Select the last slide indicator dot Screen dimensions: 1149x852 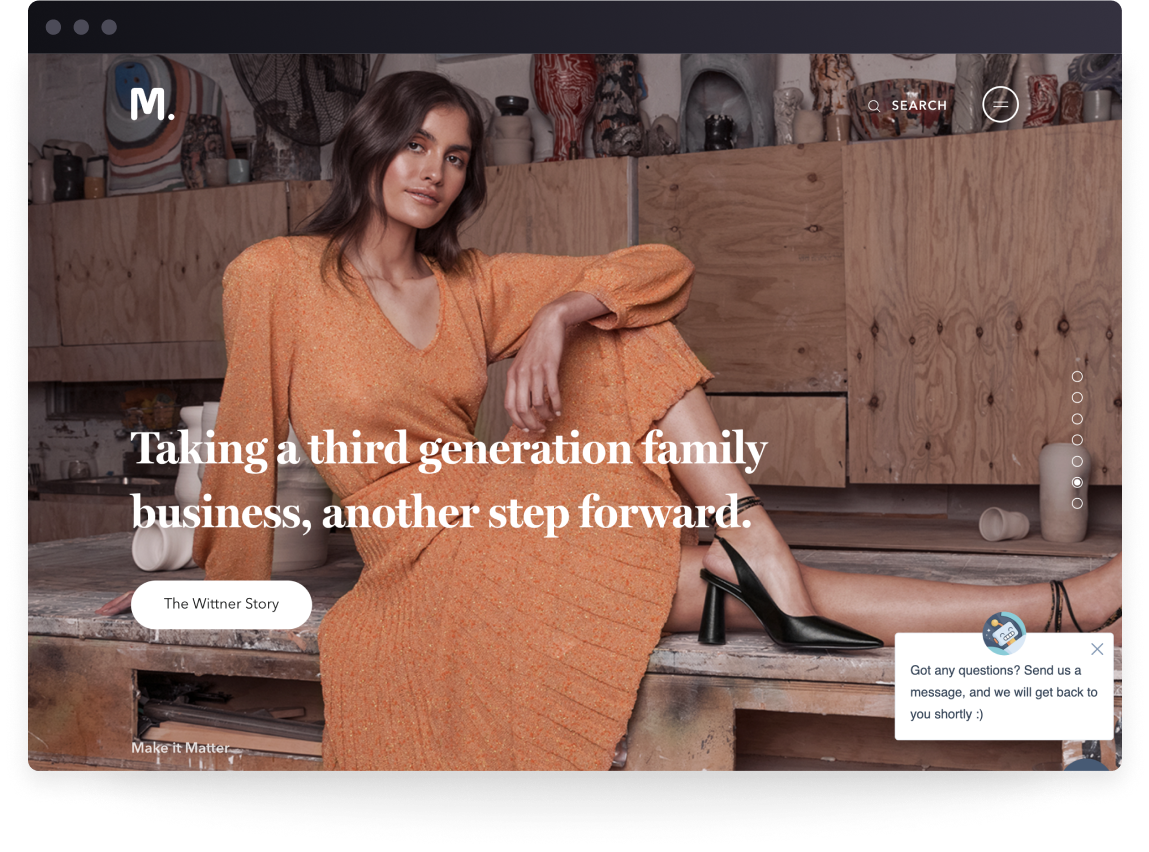(x=1077, y=503)
